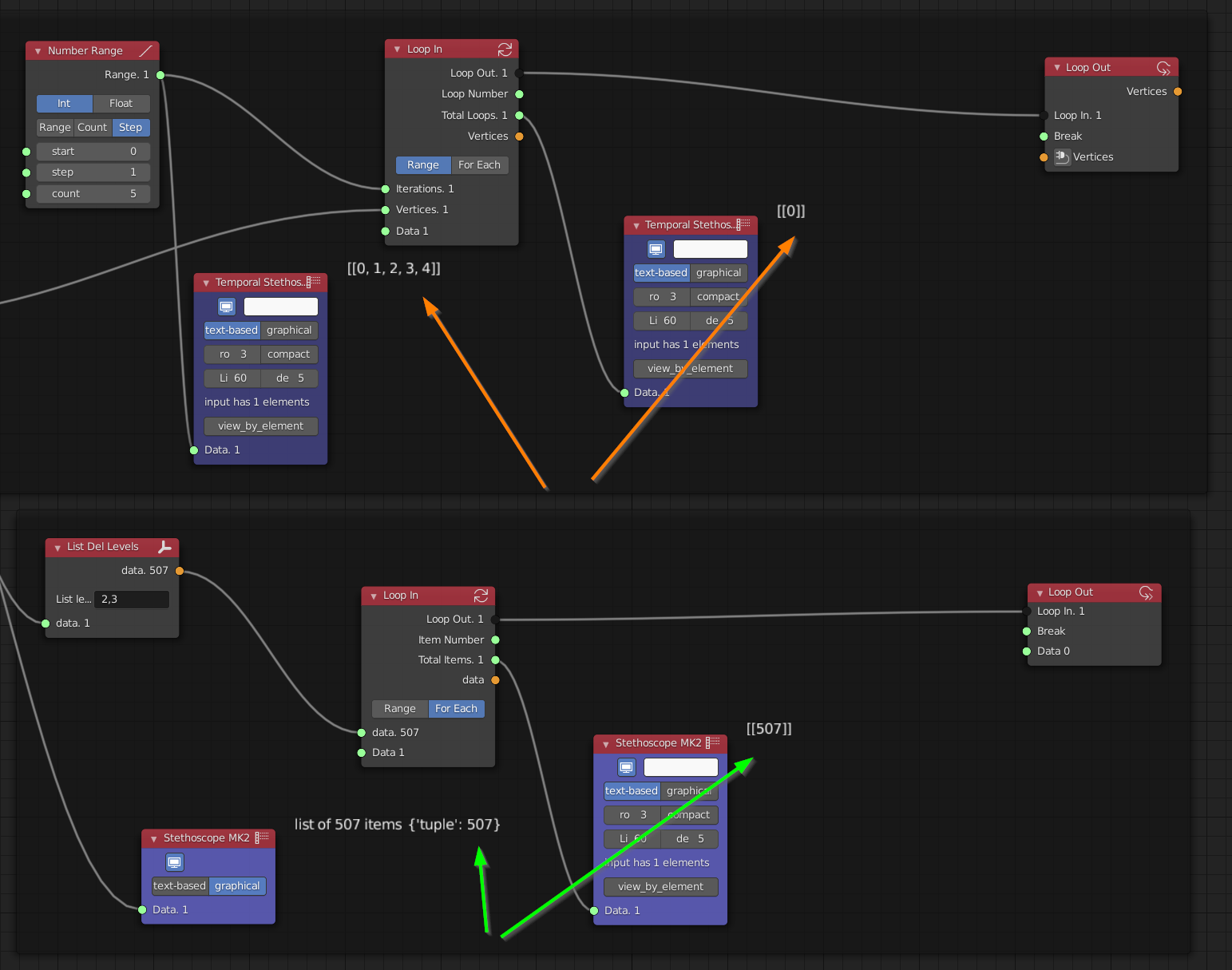Collapse the bottom-left Stethoscope MK2 node
The height and width of the screenshot is (970, 1232).
(153, 839)
